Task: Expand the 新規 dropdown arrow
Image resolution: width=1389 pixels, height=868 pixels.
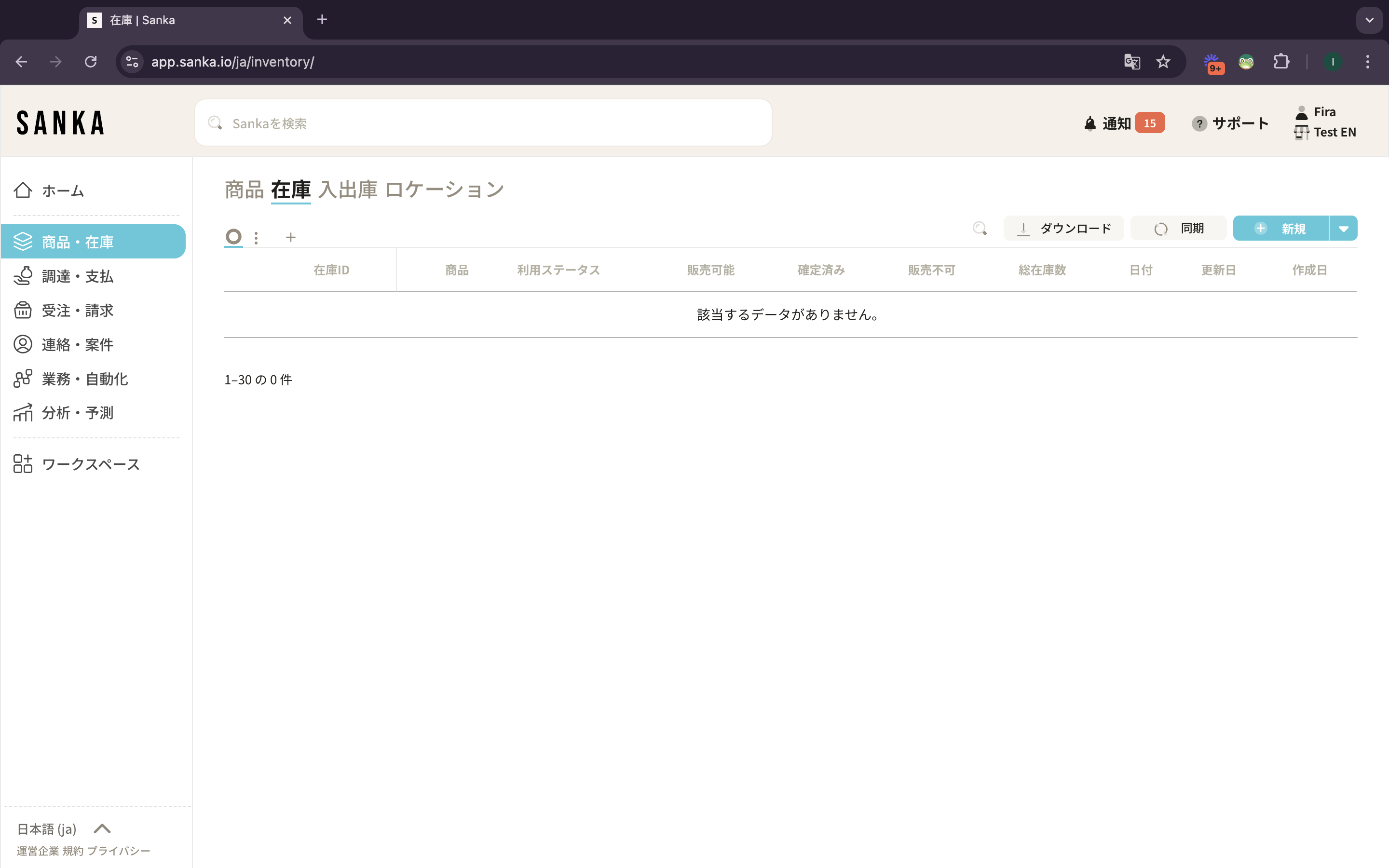Action: 1343,229
